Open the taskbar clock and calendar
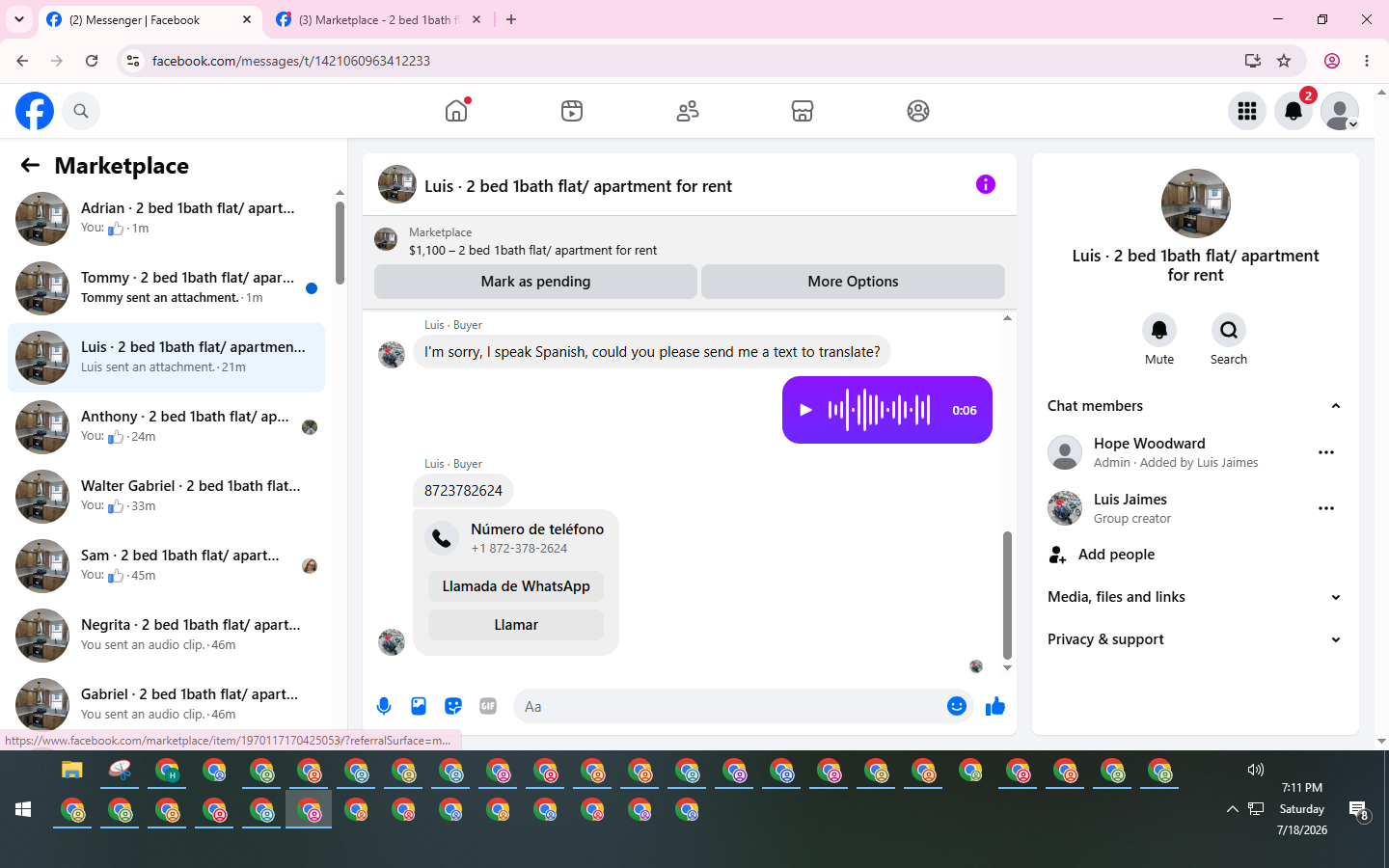This screenshot has height=868, width=1389. tap(1302, 808)
